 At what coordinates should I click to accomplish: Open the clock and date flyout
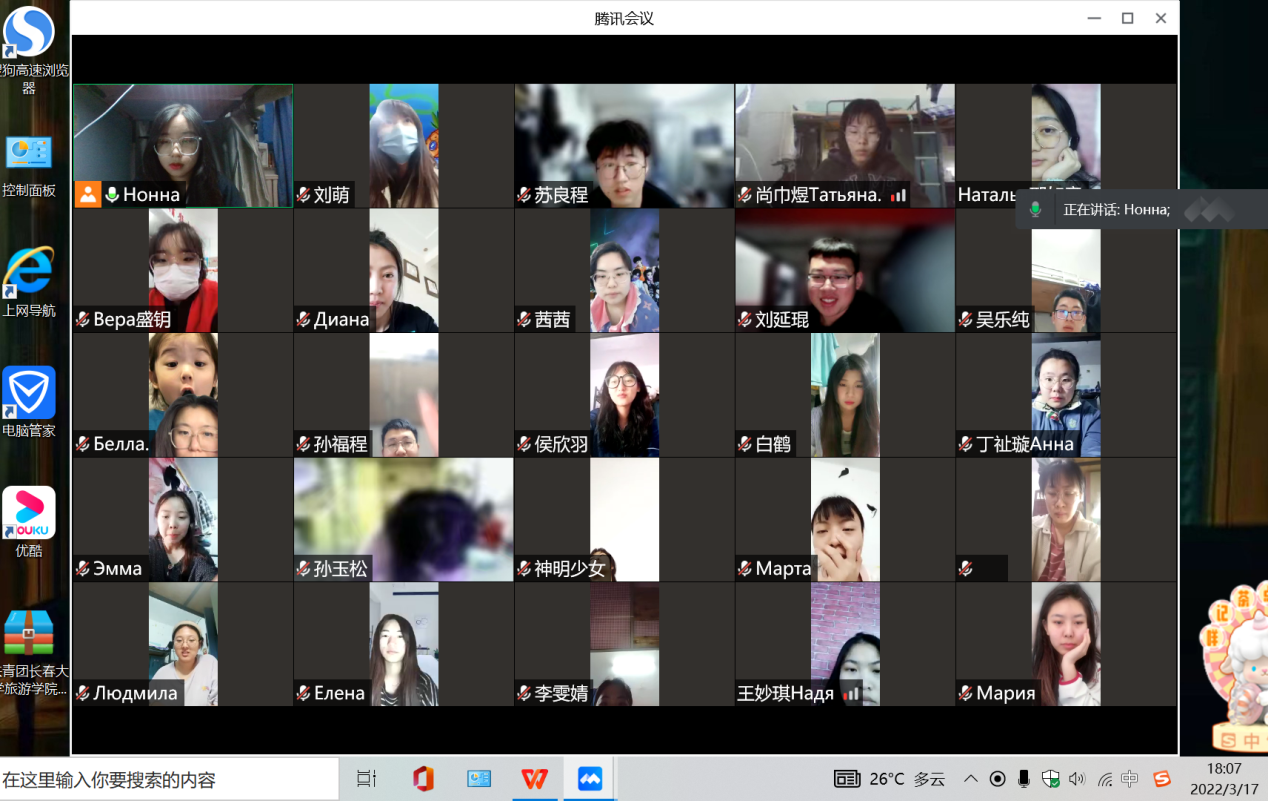(1224, 778)
